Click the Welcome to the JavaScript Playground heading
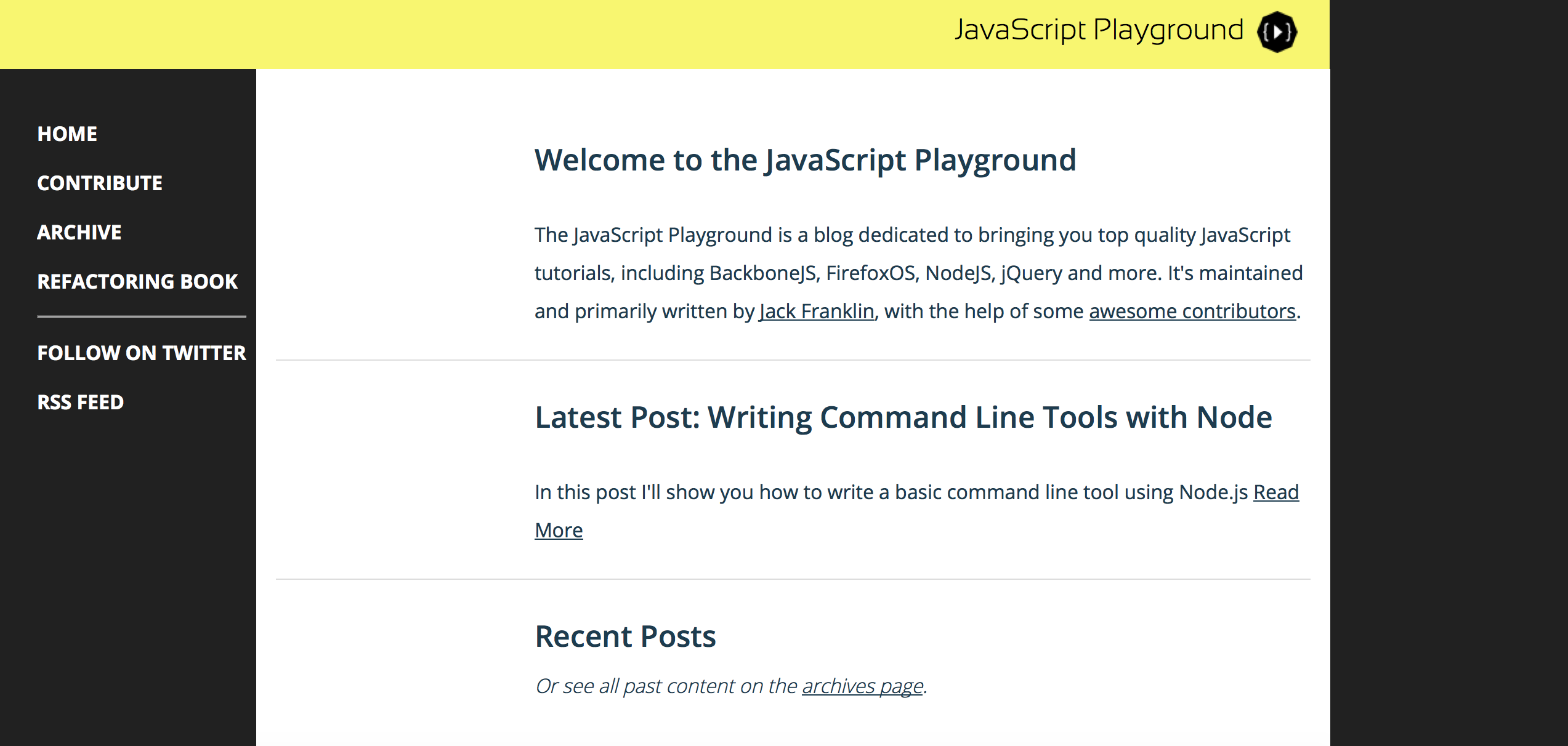Image resolution: width=1568 pixels, height=746 pixels. (806, 160)
